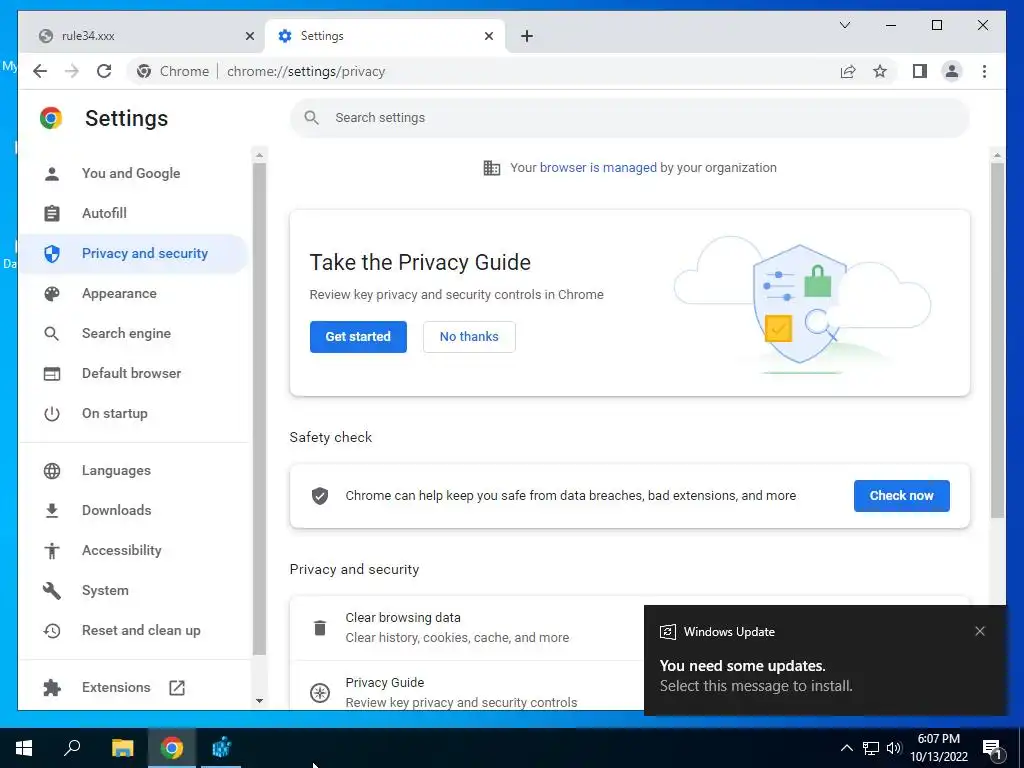Close the rule34.xxx tab

[x=249, y=36]
